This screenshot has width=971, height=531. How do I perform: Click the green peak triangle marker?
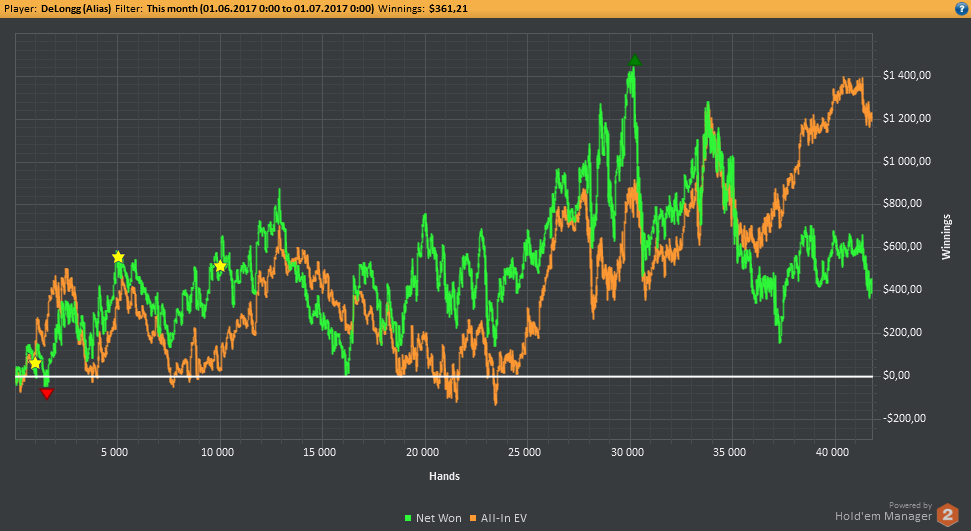634,61
